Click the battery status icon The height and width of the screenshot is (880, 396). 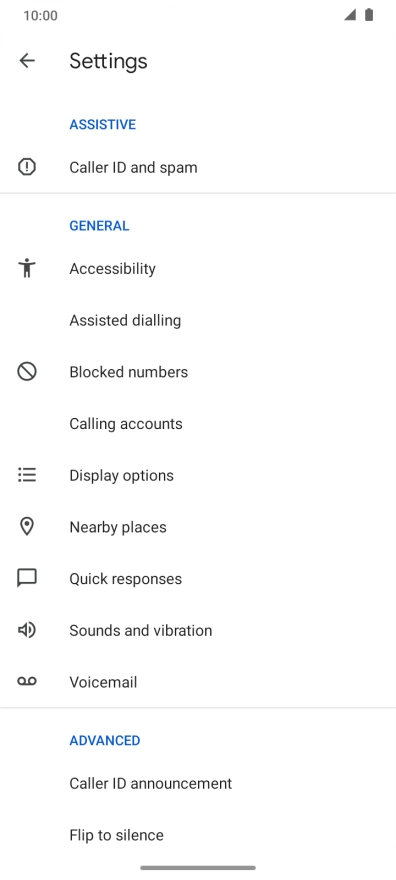[x=369, y=15]
